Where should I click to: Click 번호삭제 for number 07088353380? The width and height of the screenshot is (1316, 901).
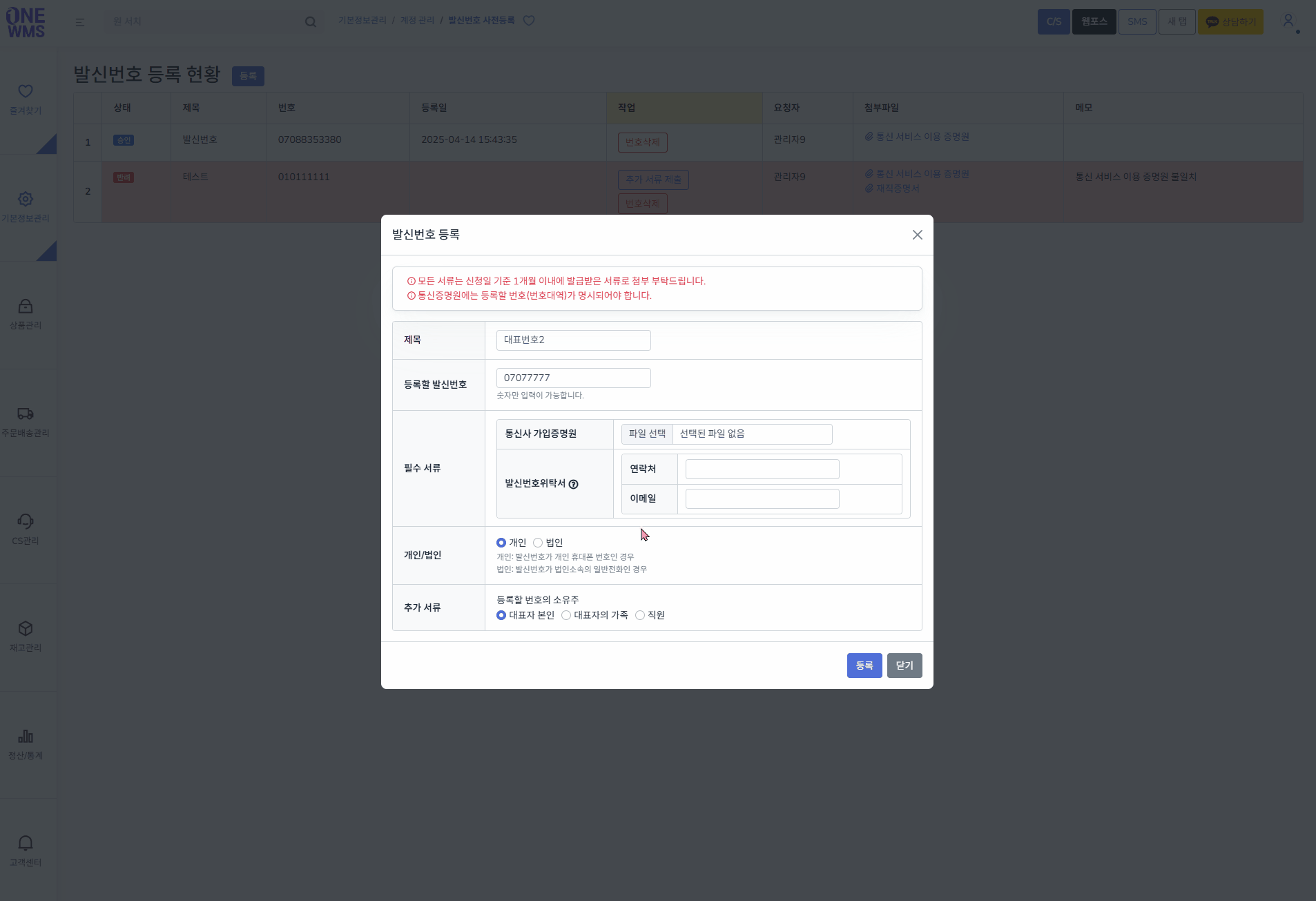tap(642, 142)
